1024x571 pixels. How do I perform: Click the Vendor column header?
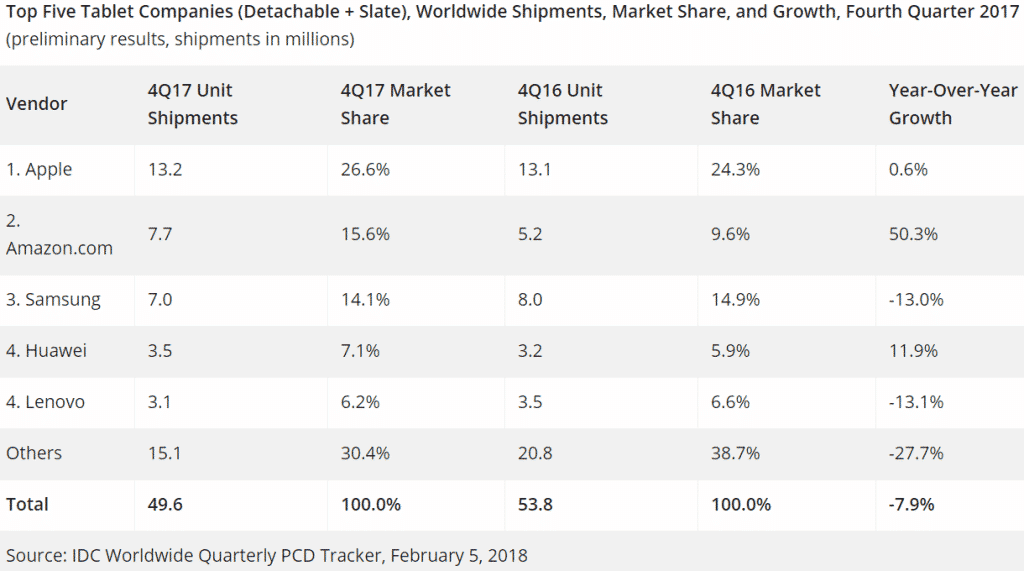pos(37,104)
